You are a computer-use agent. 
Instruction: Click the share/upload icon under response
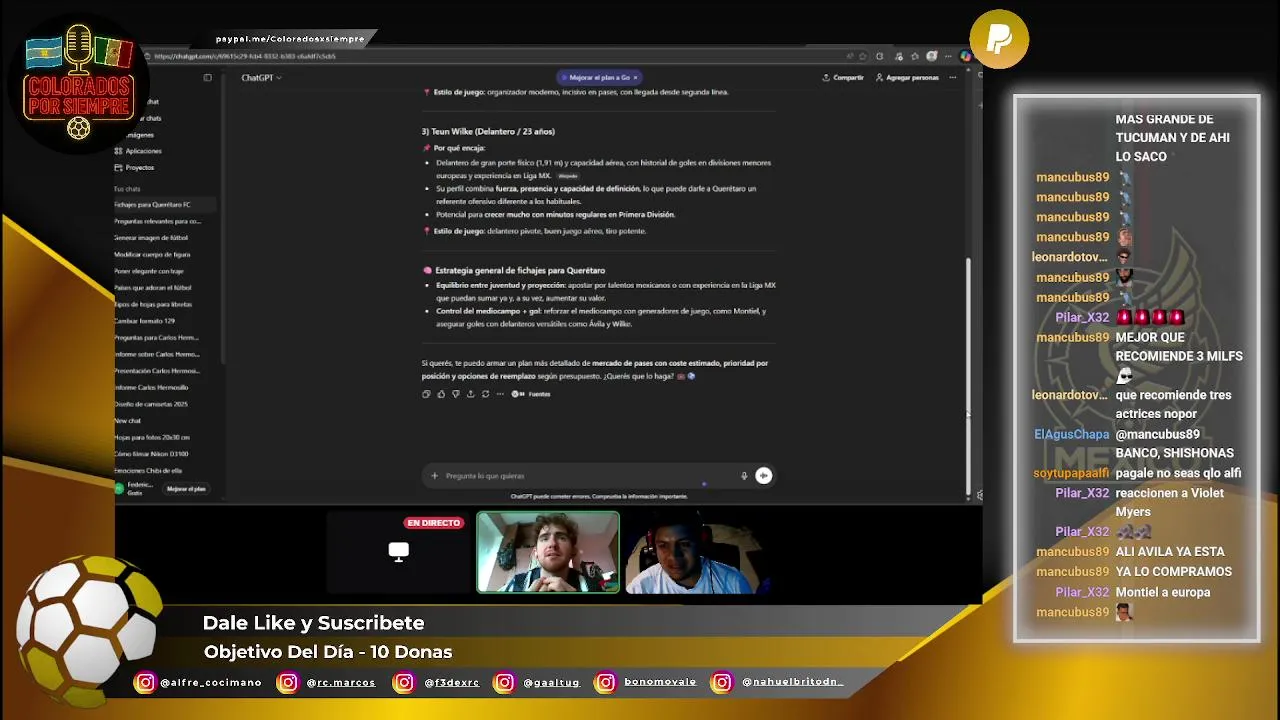click(x=471, y=394)
